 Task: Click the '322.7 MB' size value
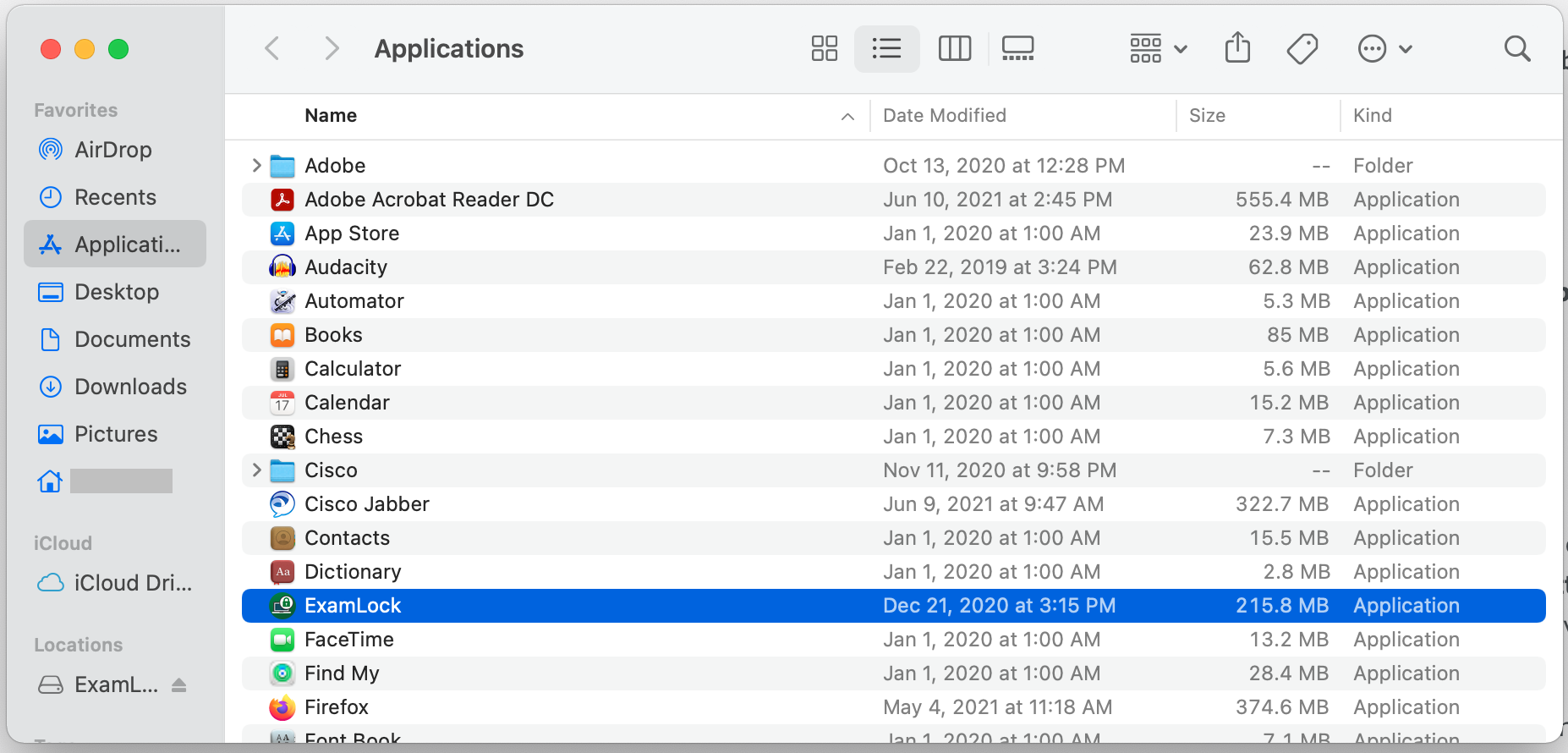(x=1282, y=504)
